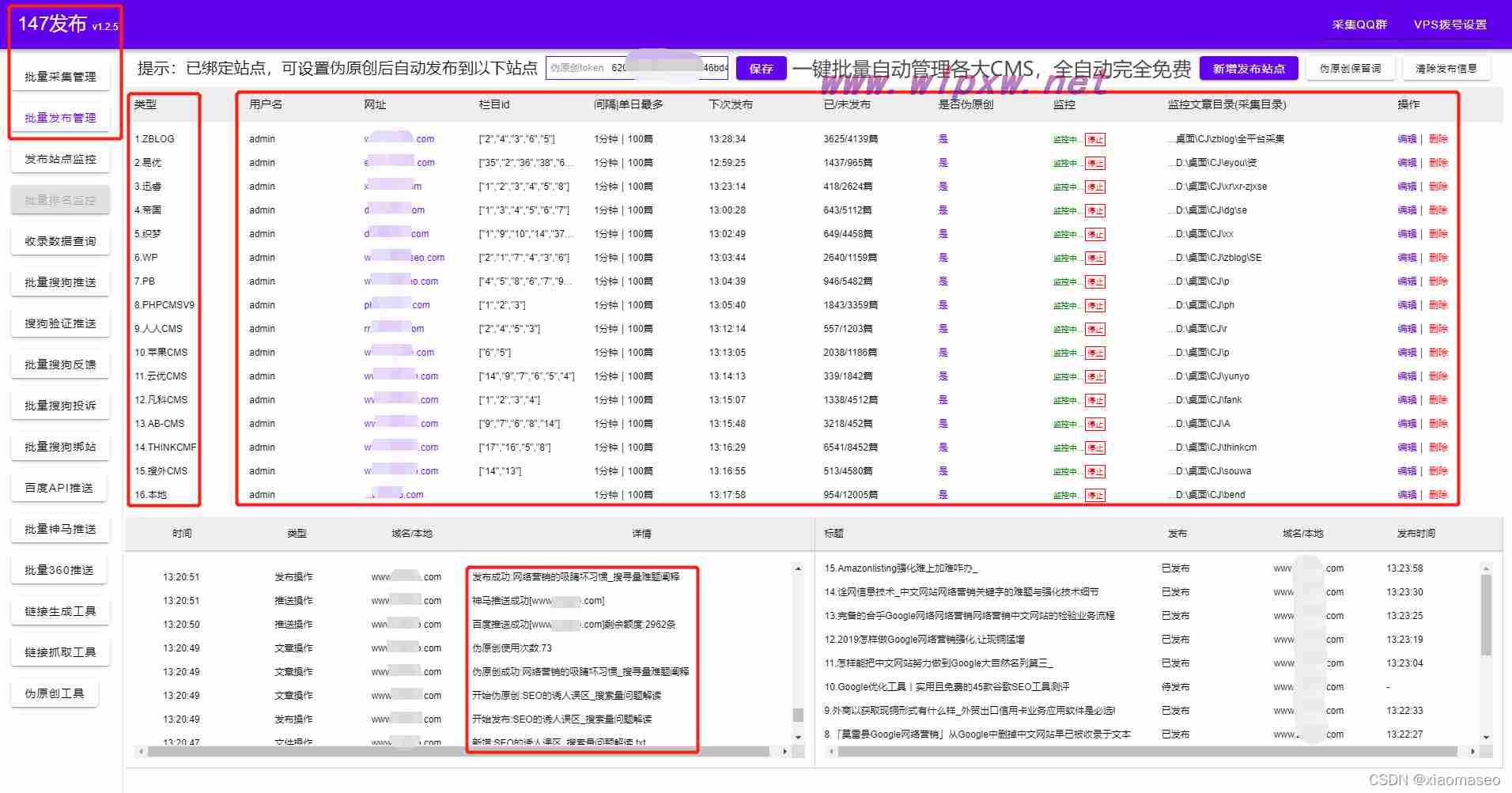Image resolution: width=1512 pixels, height=793 pixels.
Task: Stop monitoring on the 11.云优CMS row
Action: click(1095, 376)
